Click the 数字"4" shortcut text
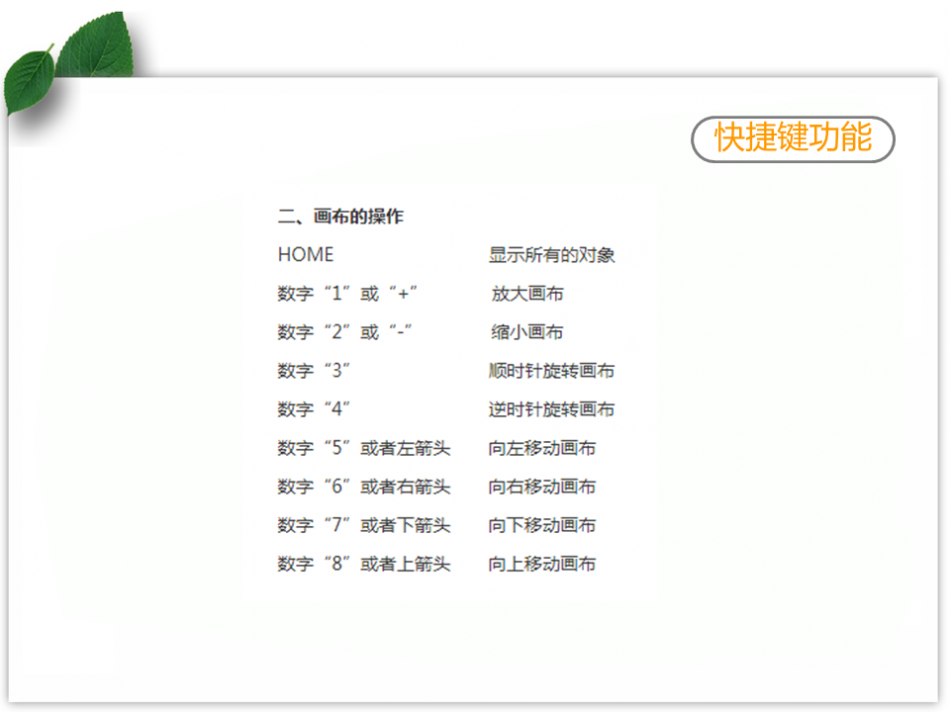This screenshot has width=950, height=712. 313,409
